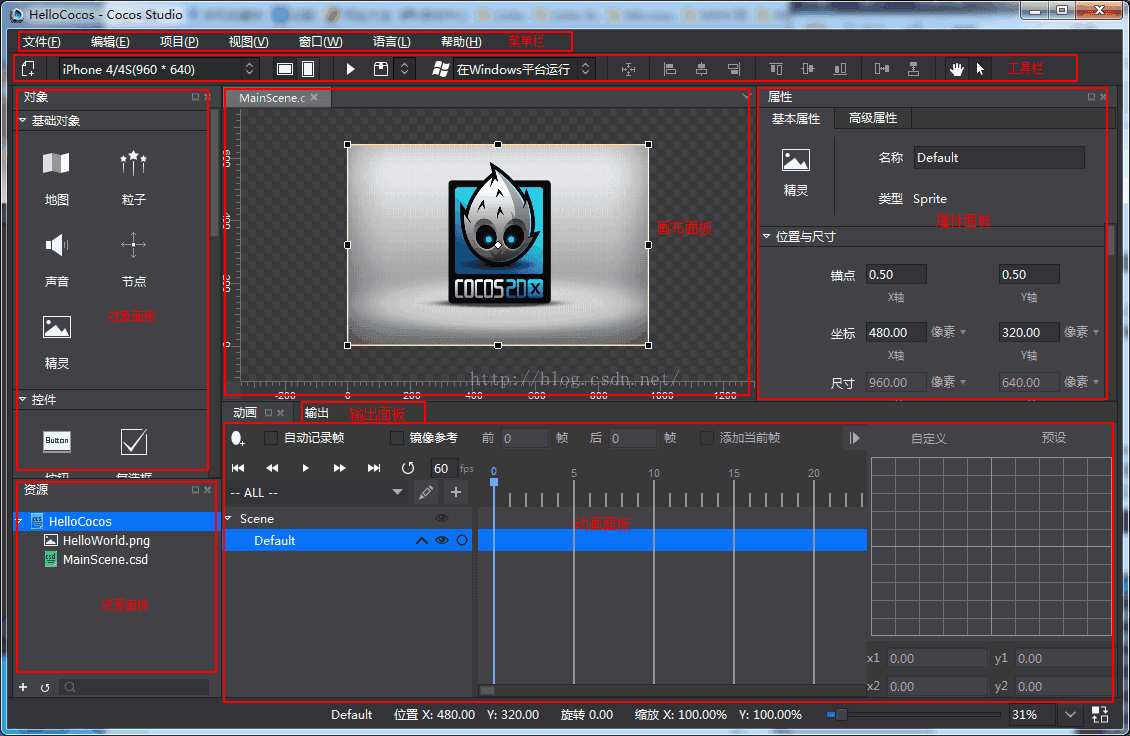Switch to the 输出 tab
The image size is (1130, 736).
coord(317,412)
